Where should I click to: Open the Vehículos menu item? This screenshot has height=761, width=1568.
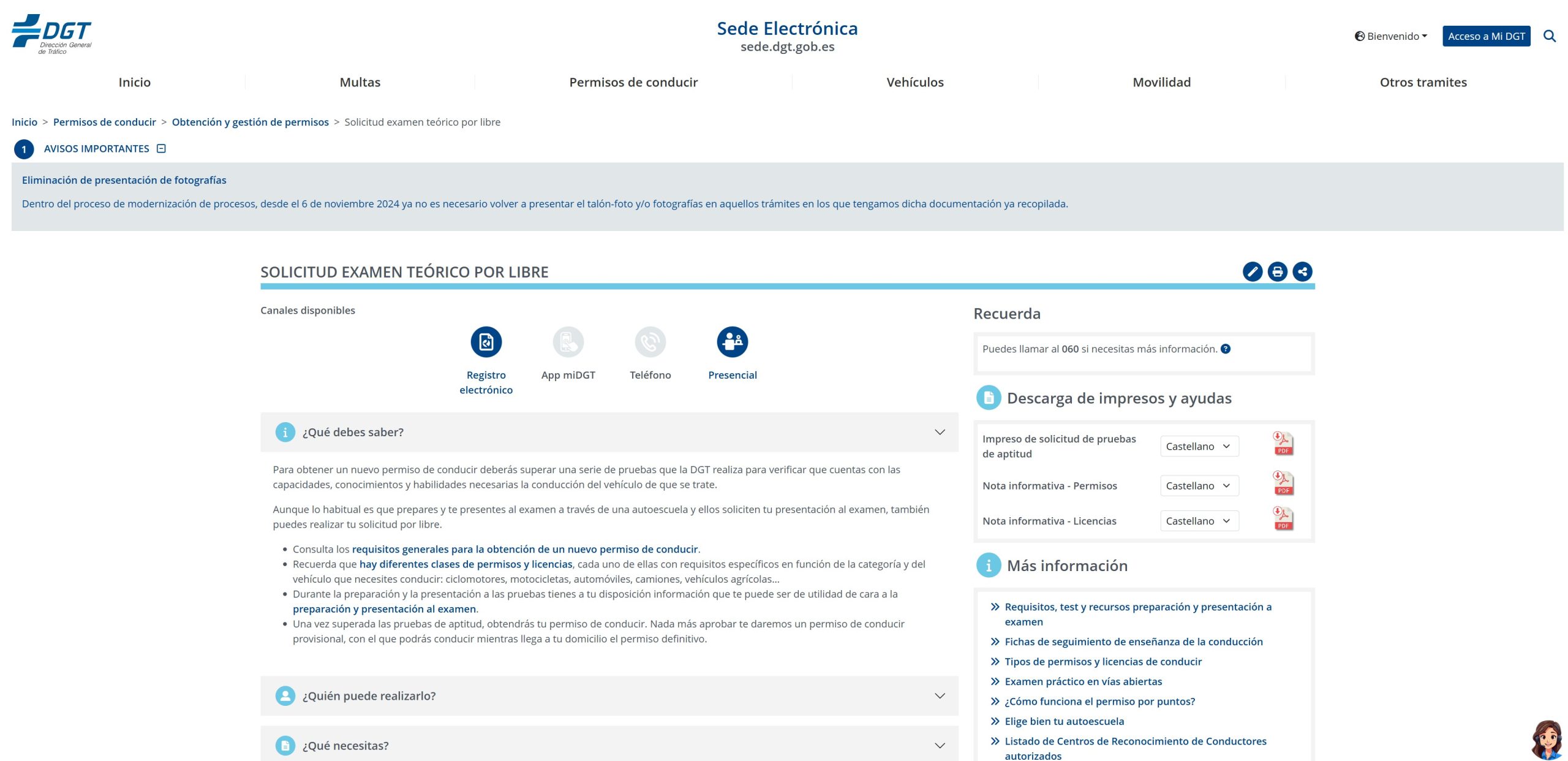click(914, 82)
